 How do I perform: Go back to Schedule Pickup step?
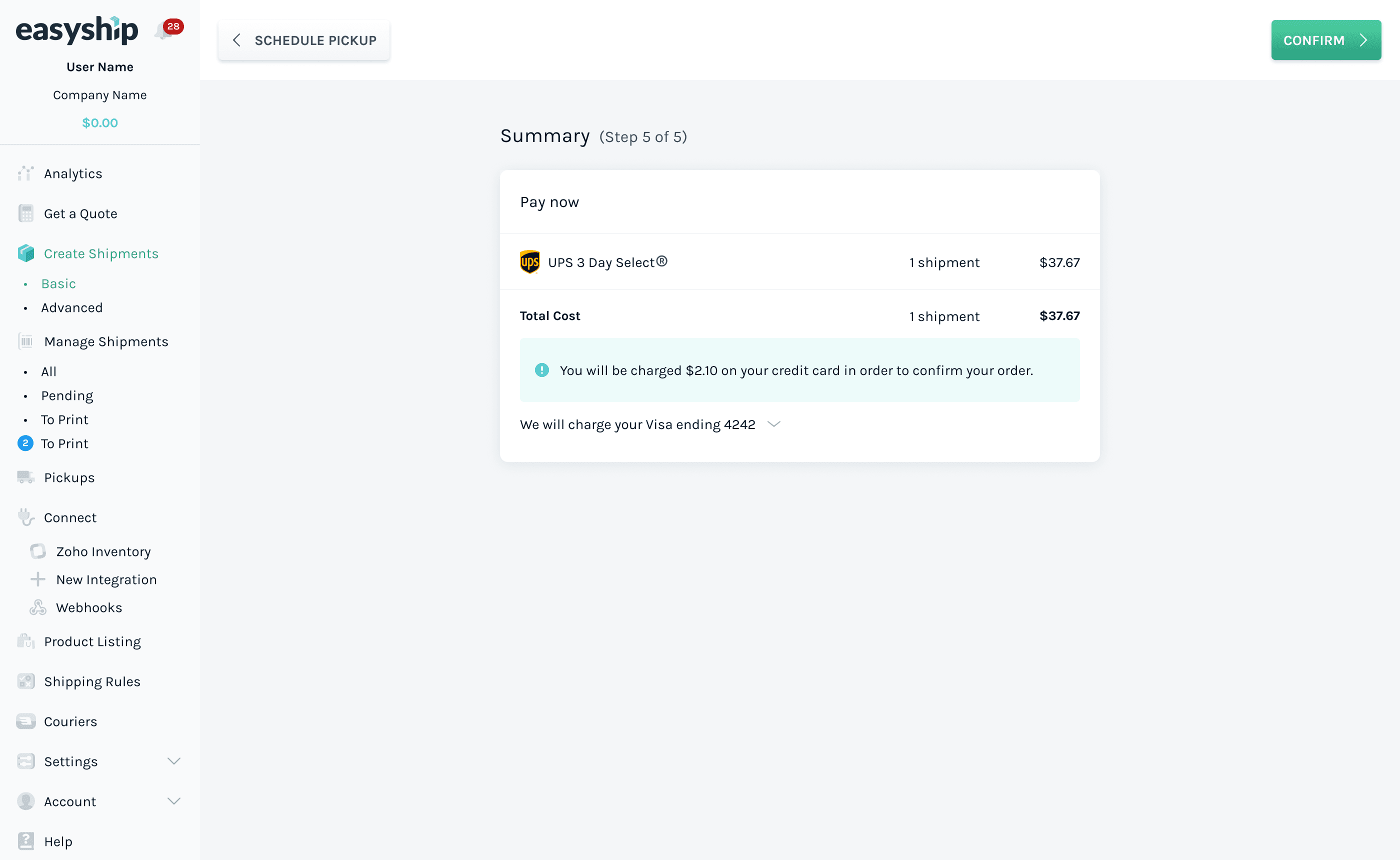(x=304, y=40)
